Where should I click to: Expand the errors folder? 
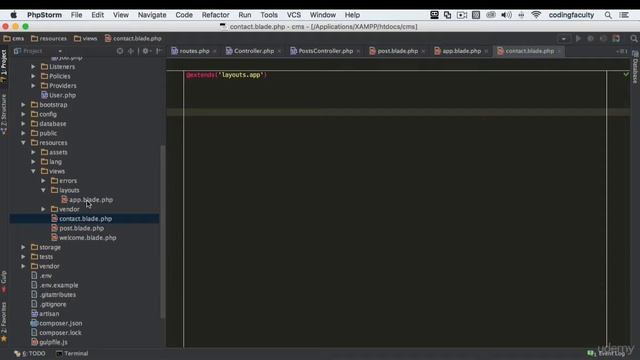43,181
